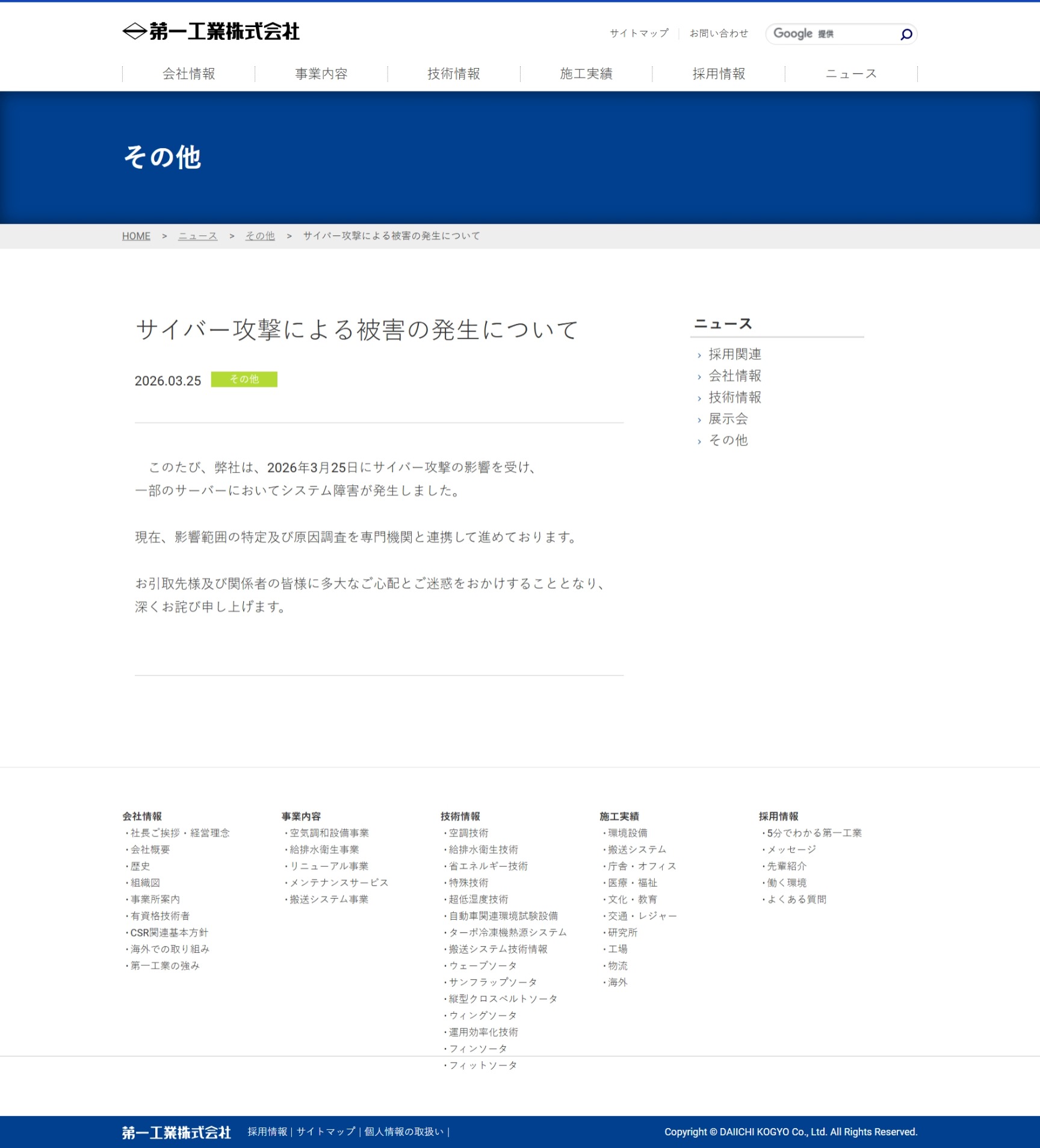Image resolution: width=1040 pixels, height=1148 pixels.
Task: Click the search magnifier icon
Action: click(x=906, y=34)
